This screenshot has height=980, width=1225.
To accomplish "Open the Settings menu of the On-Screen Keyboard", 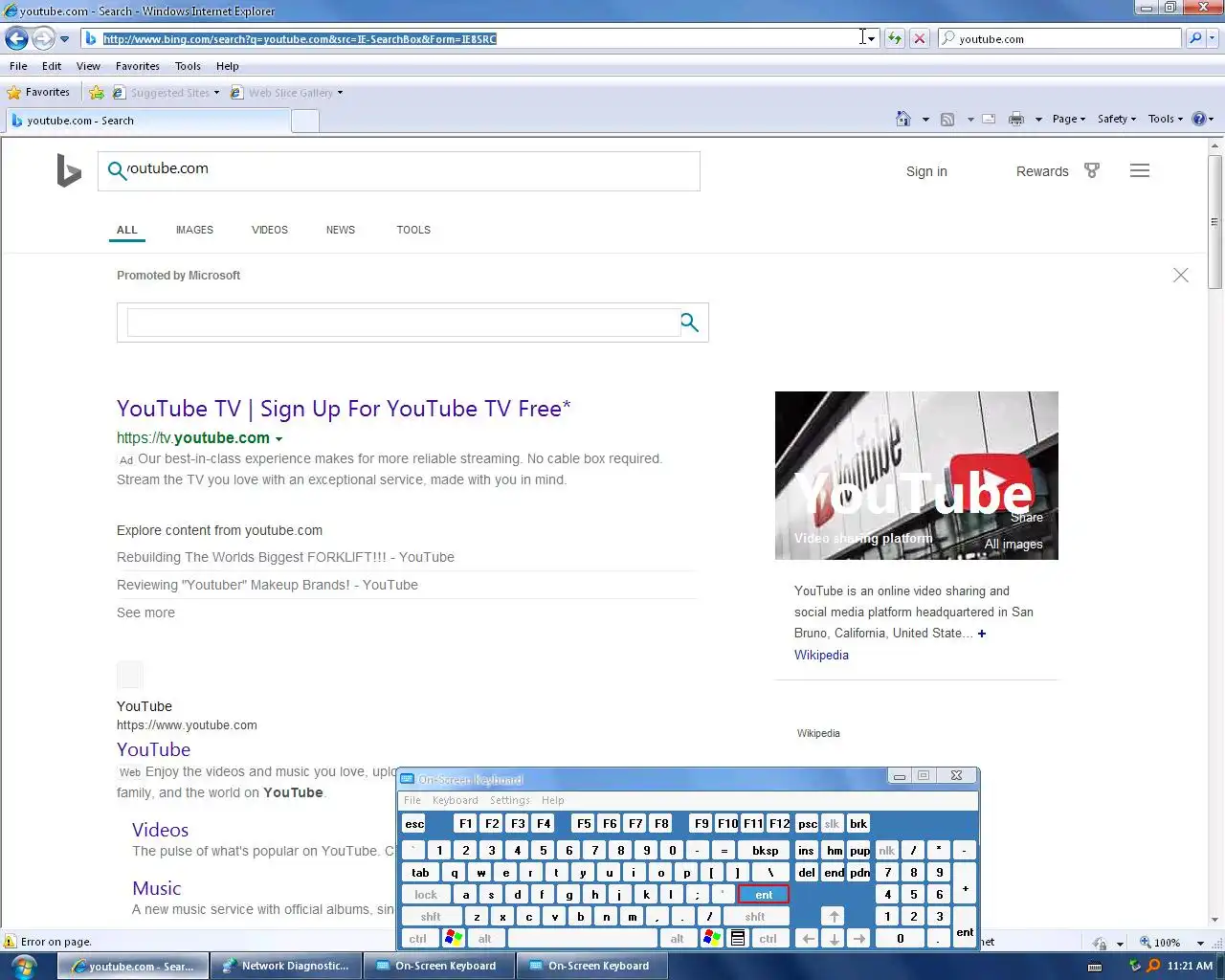I will tap(509, 800).
